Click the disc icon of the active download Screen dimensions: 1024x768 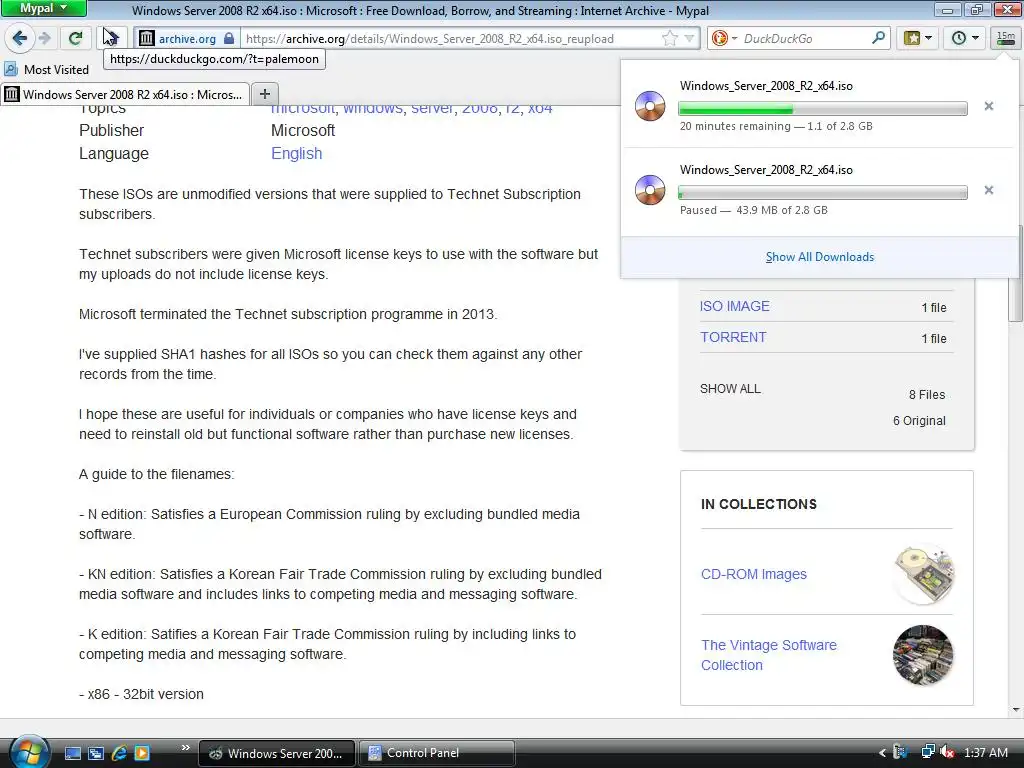click(650, 106)
